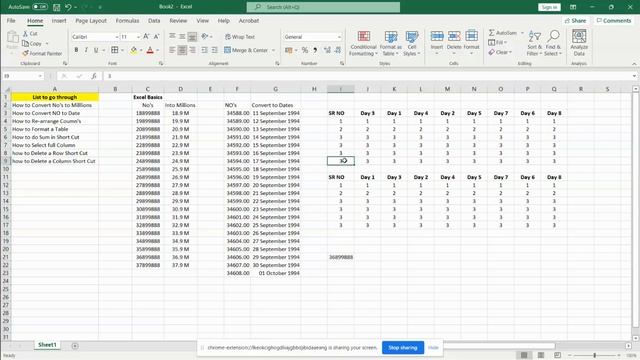Click the Comments button

click(613, 21)
